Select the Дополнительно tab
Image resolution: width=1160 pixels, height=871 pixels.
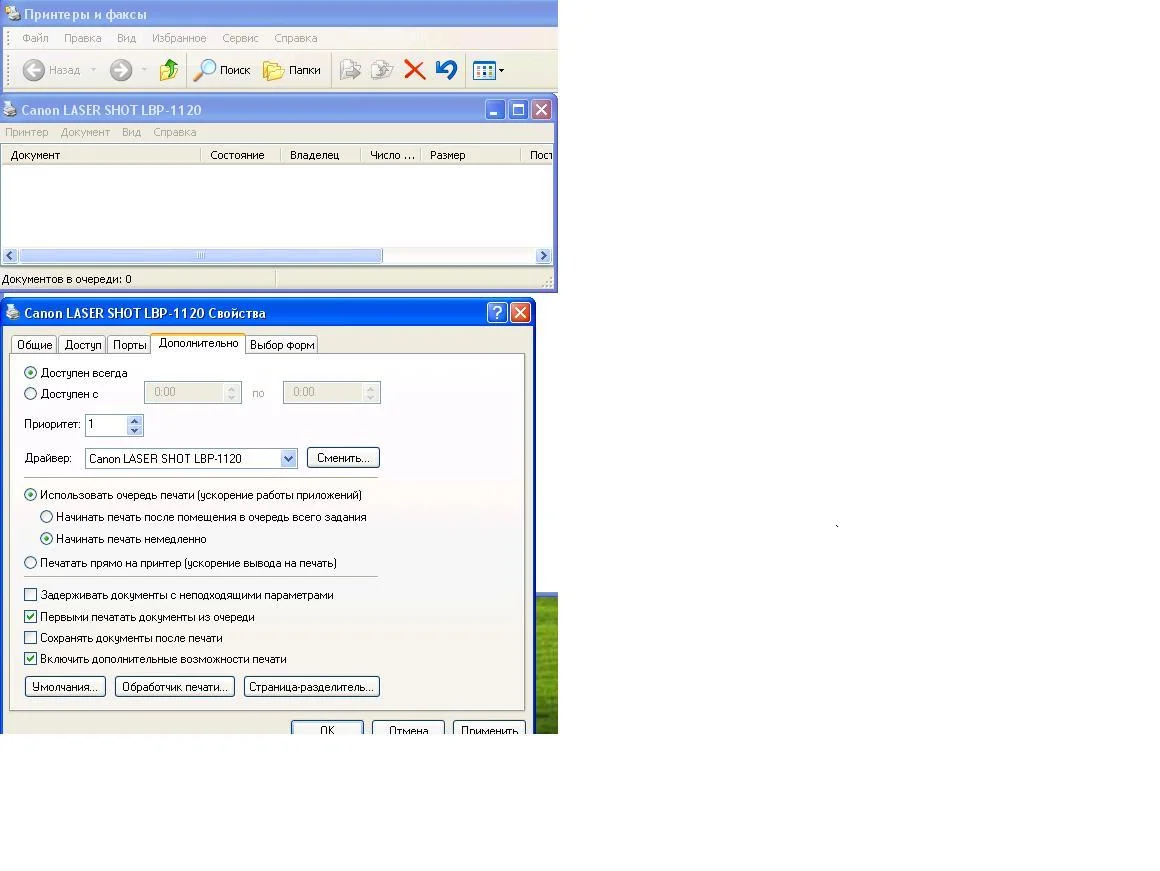click(198, 343)
